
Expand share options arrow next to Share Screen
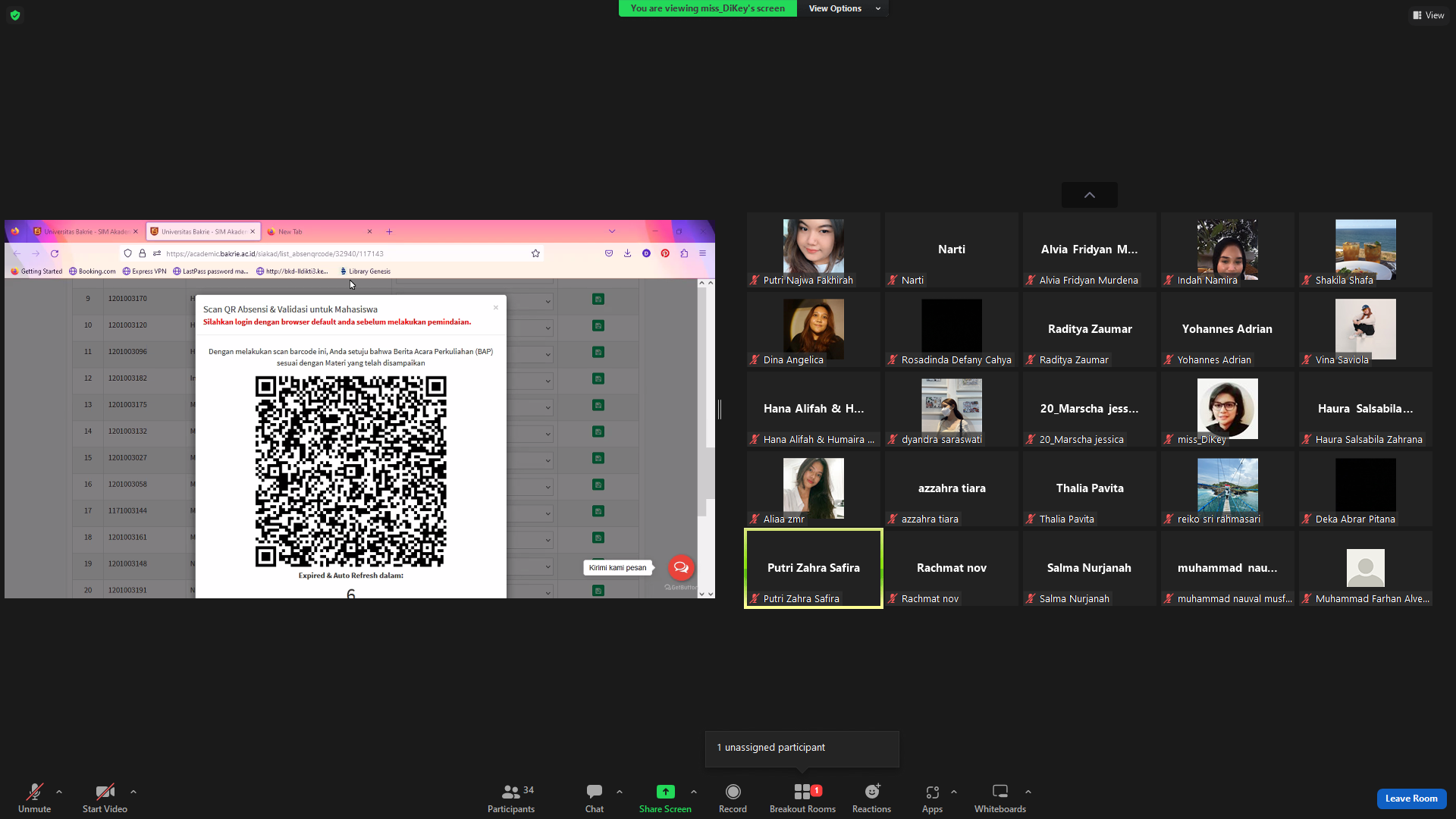(694, 792)
